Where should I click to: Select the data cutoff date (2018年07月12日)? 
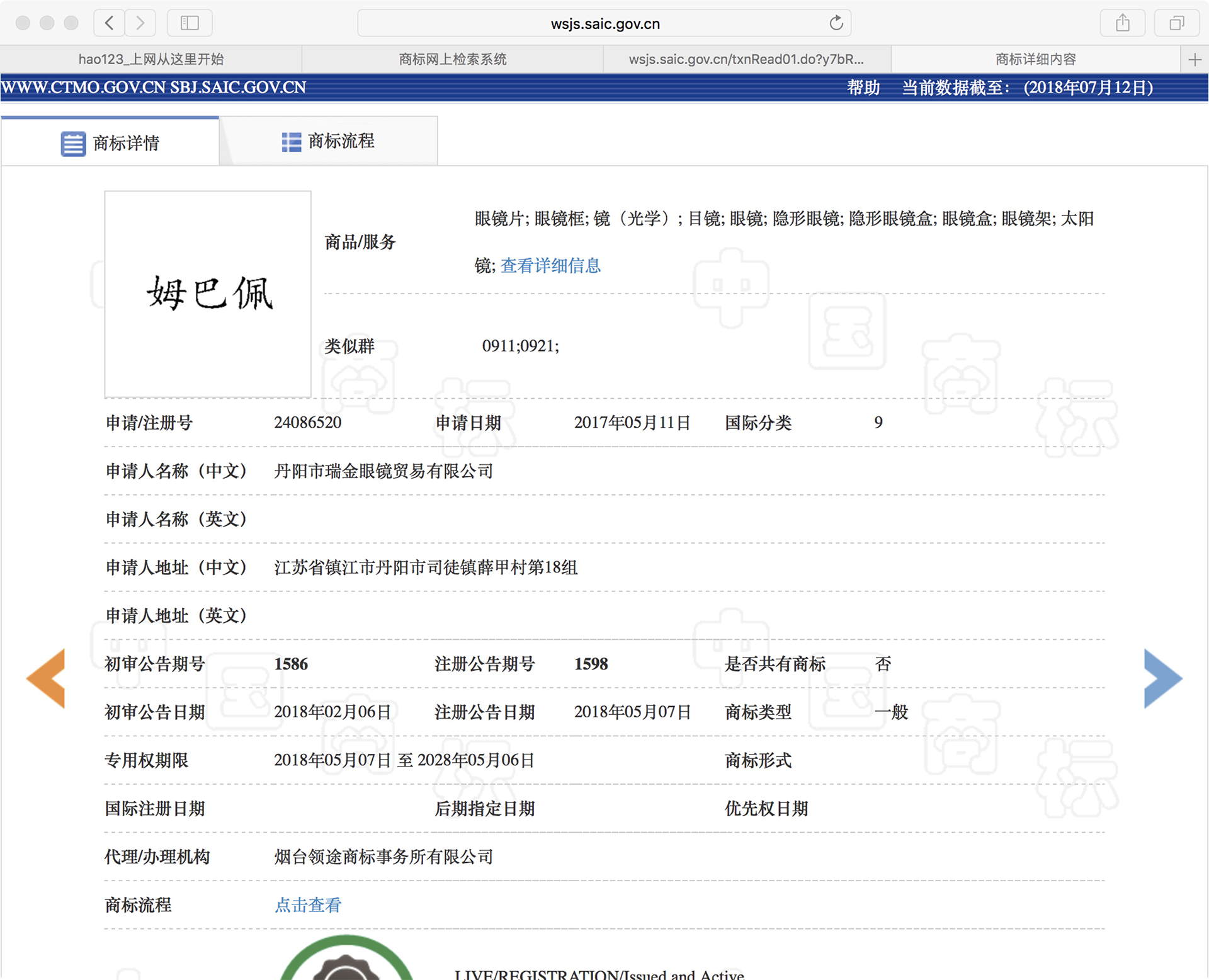coord(1088,88)
